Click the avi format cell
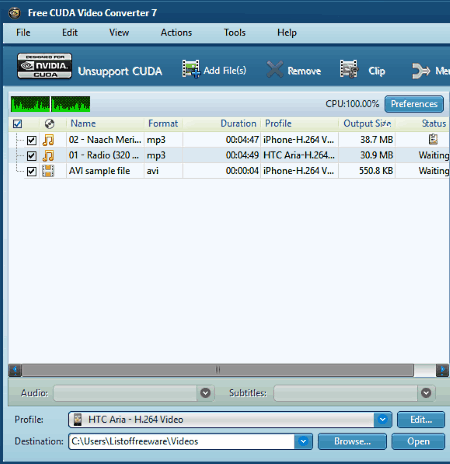Screen dimensions: 450x464 (x=153, y=171)
